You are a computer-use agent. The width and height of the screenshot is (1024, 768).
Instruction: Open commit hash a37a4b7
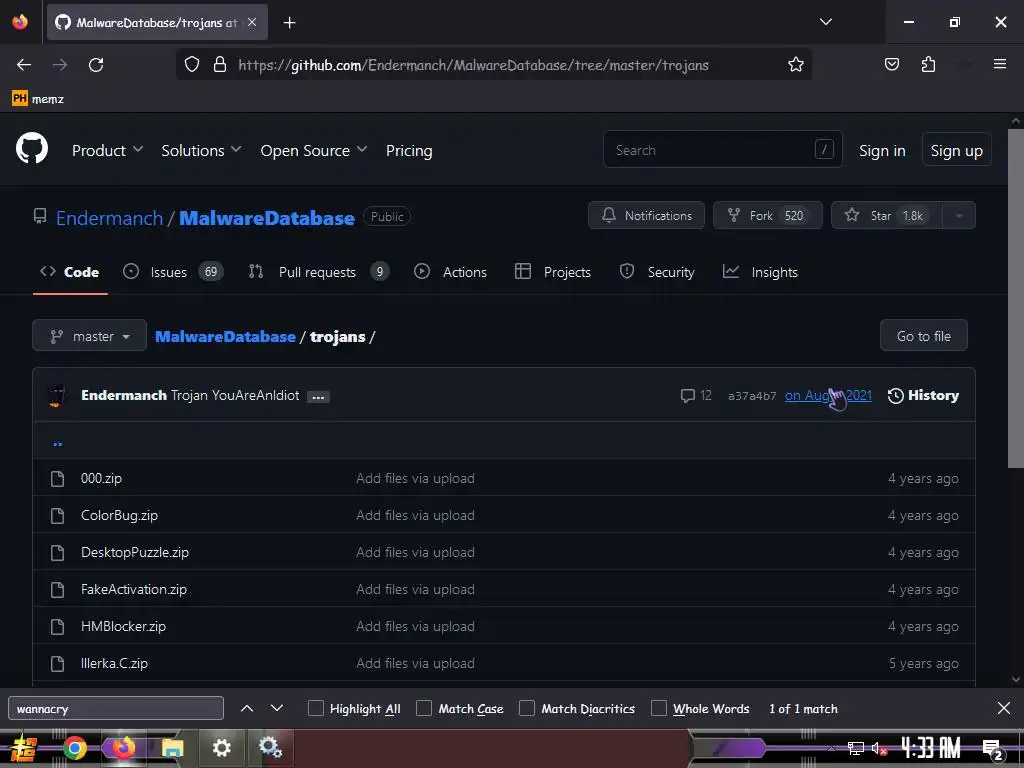(752, 396)
